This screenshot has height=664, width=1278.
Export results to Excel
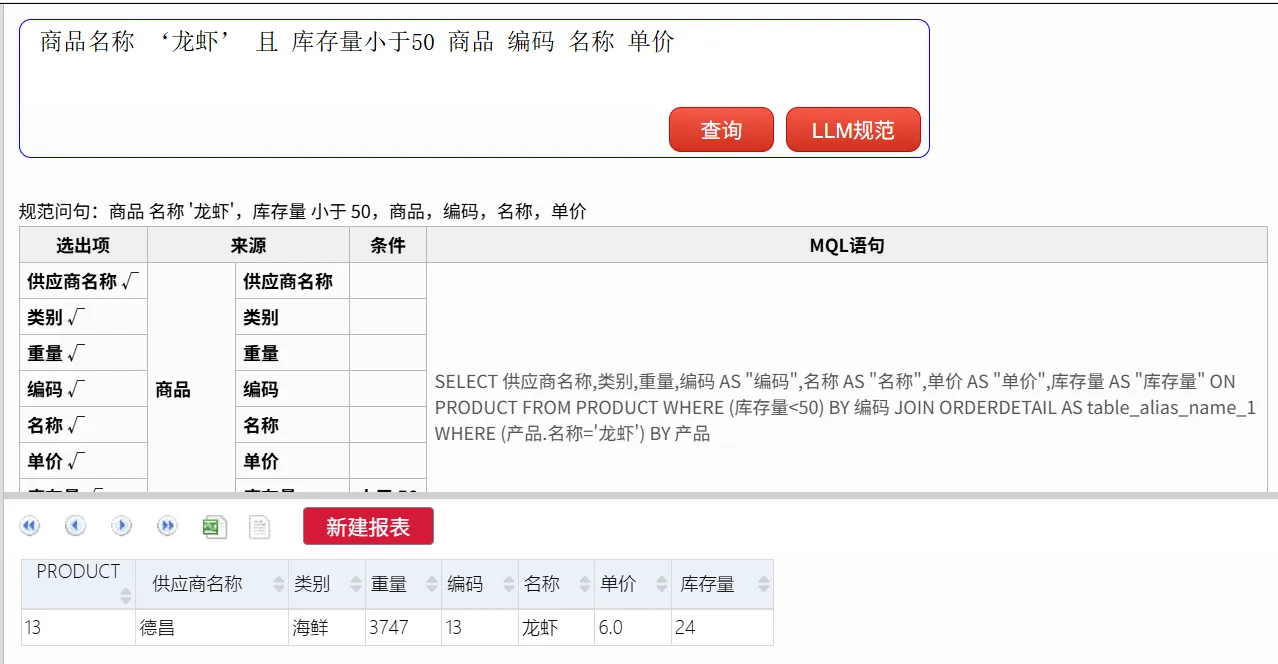[214, 527]
